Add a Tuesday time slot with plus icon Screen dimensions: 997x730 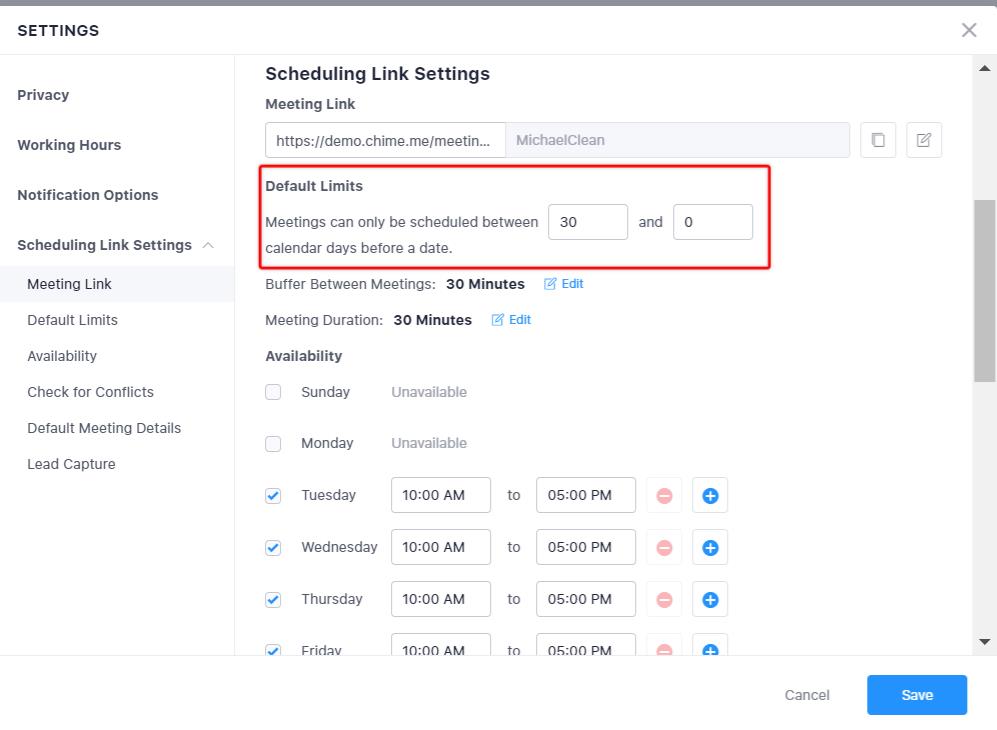click(710, 495)
